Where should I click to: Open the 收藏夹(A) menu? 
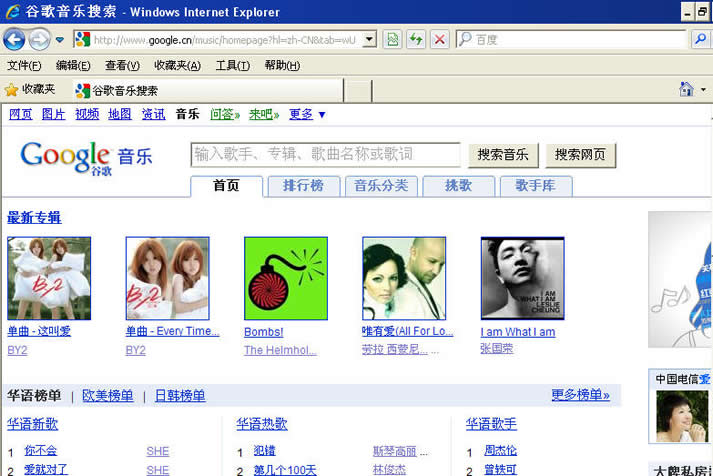click(177, 65)
